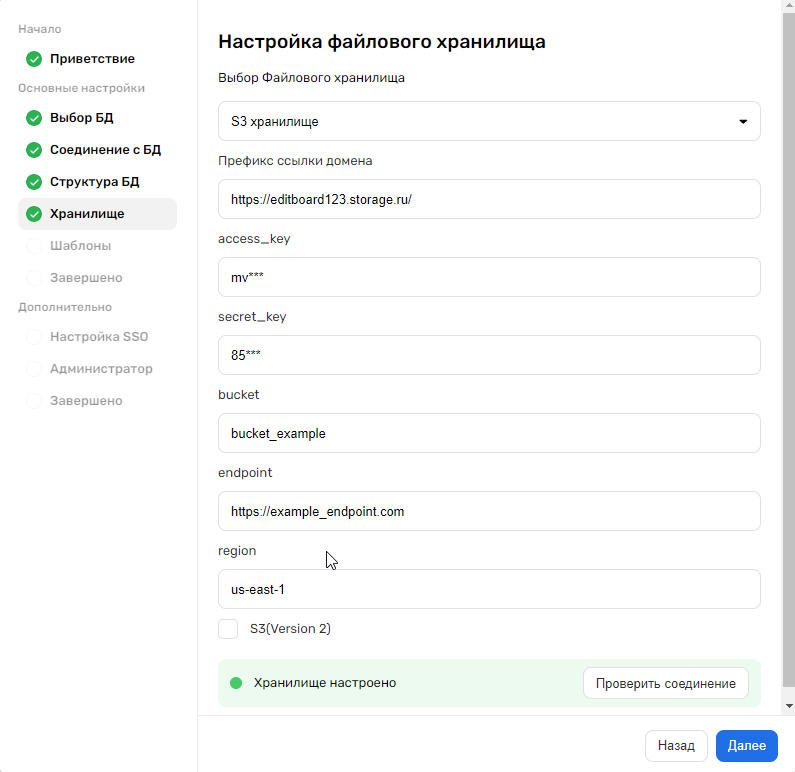
Task: Click the endpoint input field
Action: click(x=489, y=511)
